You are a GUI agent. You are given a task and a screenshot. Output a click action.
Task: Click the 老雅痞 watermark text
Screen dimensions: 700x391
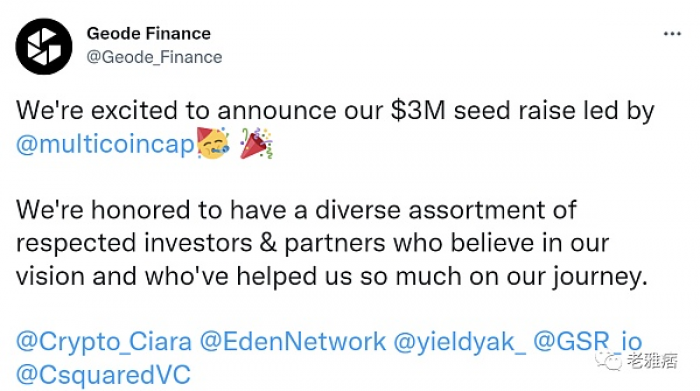tap(651, 360)
